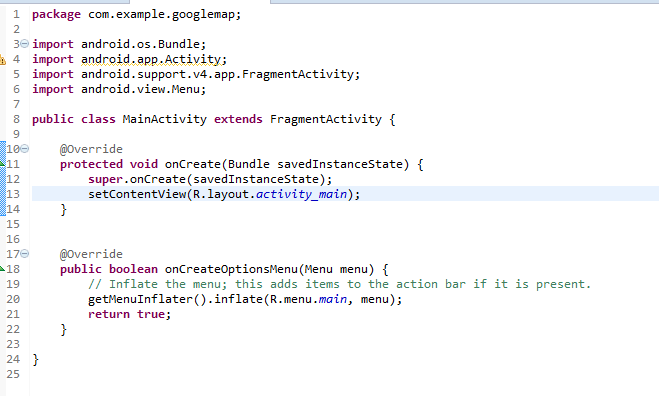
Task: Collapse the onCreate method at line 10
Action: pyautogui.click(x=25, y=148)
